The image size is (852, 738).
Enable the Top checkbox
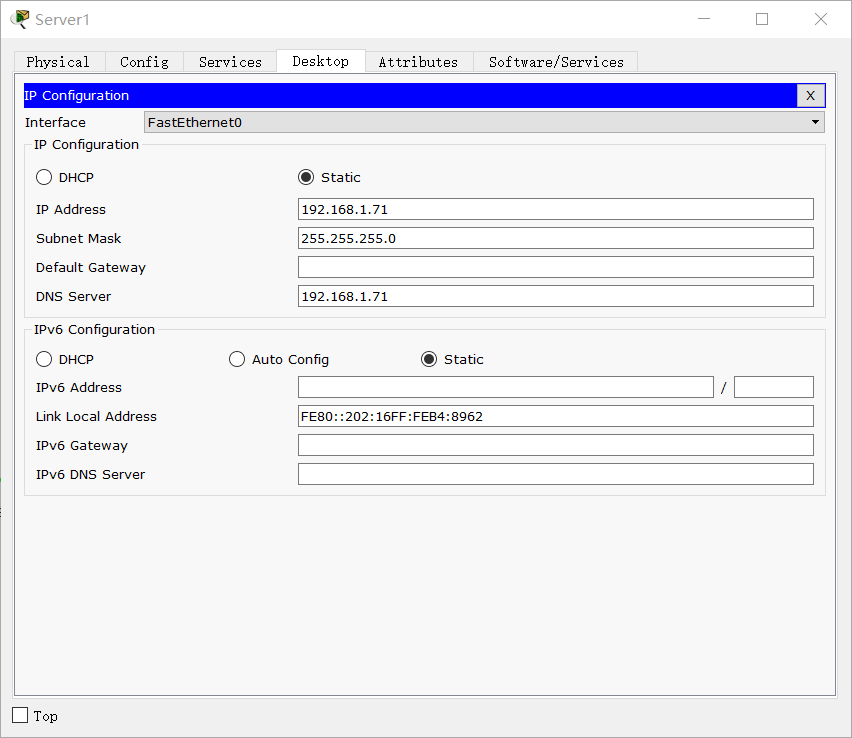(20, 715)
